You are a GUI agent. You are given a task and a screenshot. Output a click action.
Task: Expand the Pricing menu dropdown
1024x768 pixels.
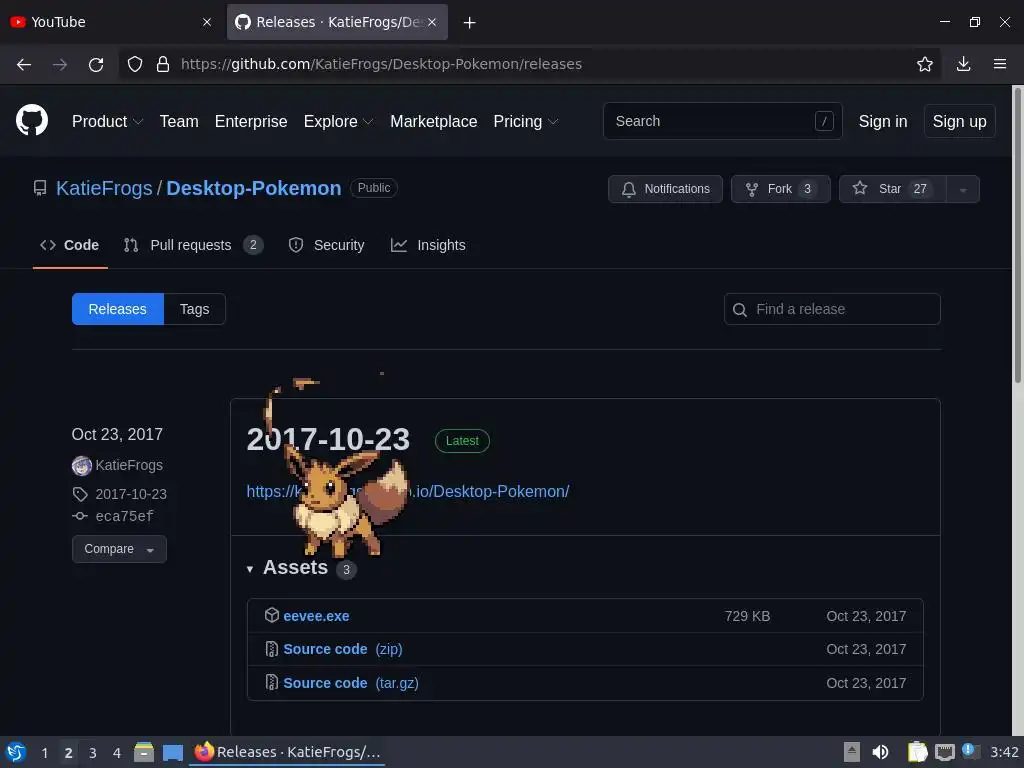(526, 121)
